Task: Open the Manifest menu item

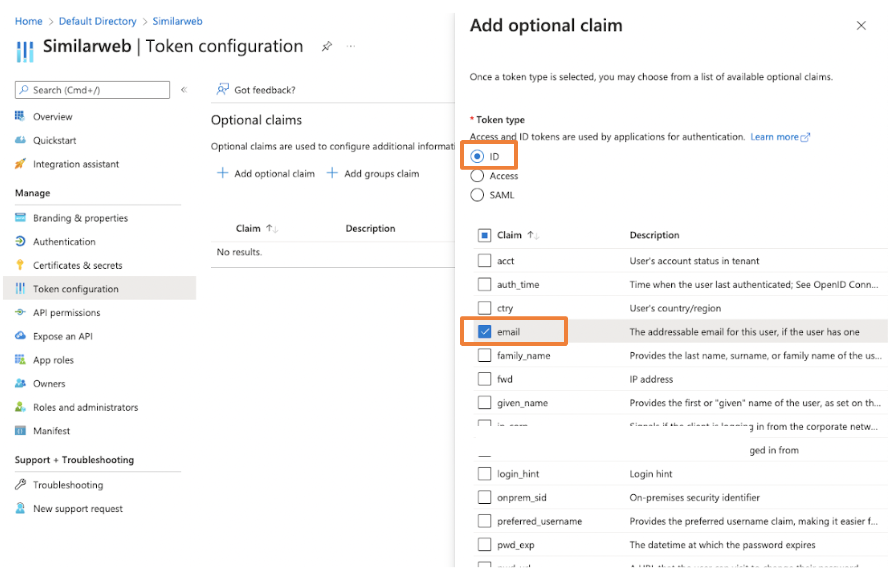Action: (x=51, y=431)
